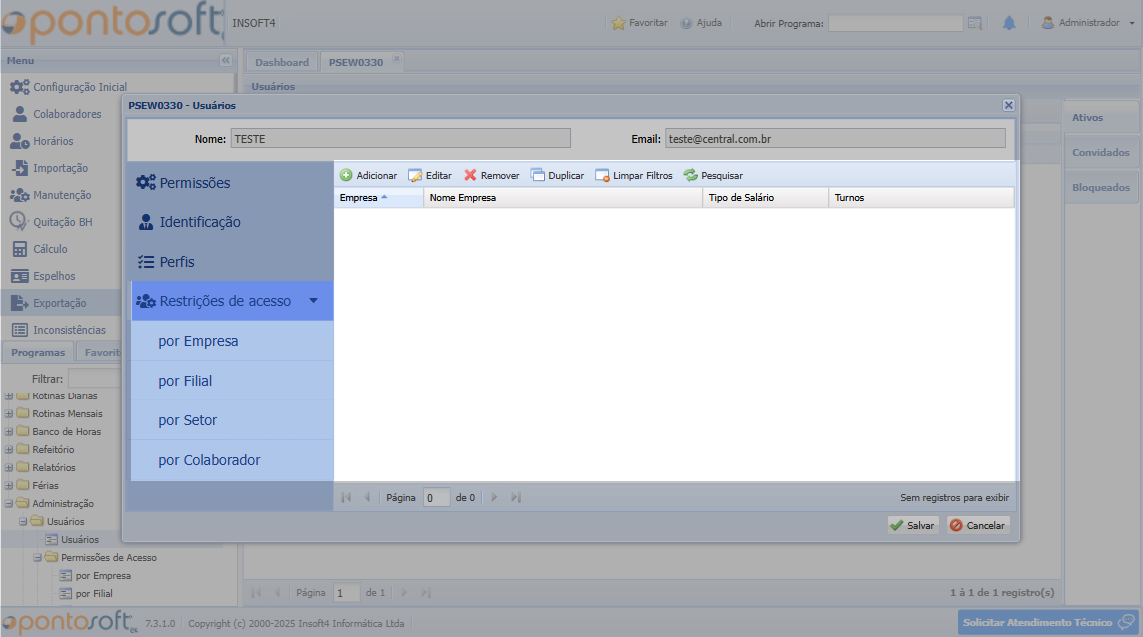
Task: Click the Remover red X icon
Action: point(470,175)
